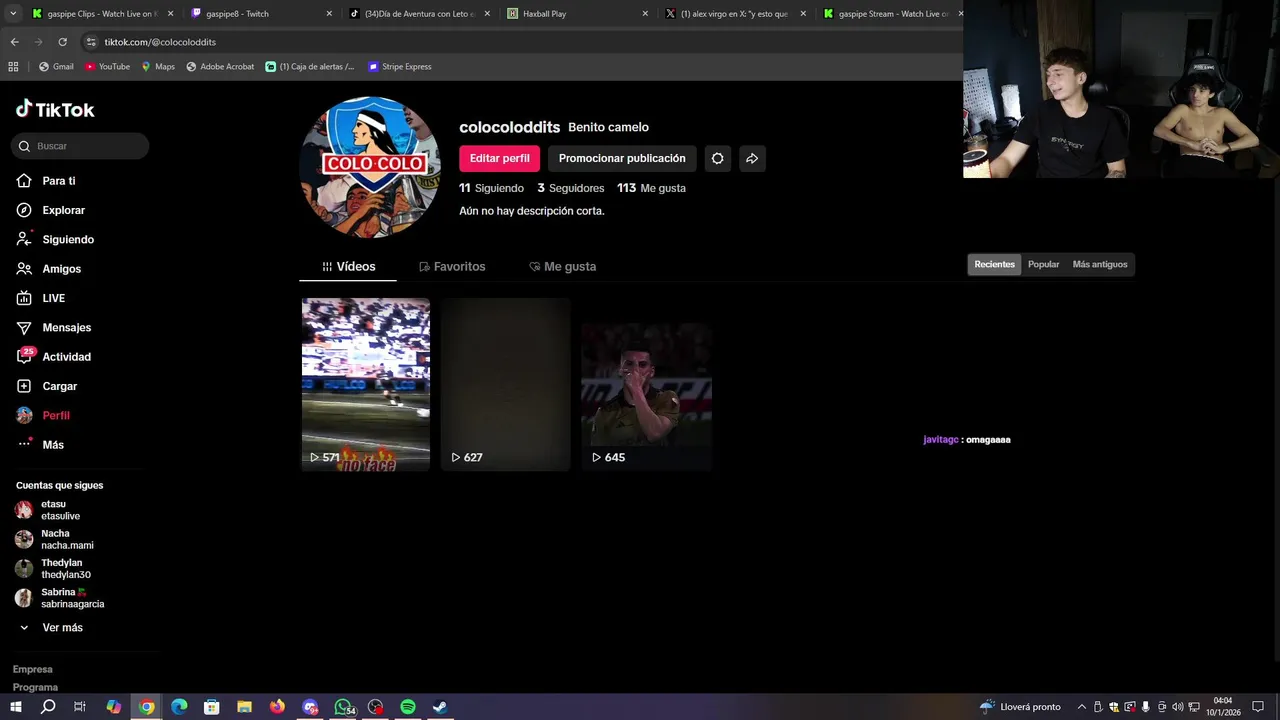Open Spotify from the taskbar

pos(408,707)
